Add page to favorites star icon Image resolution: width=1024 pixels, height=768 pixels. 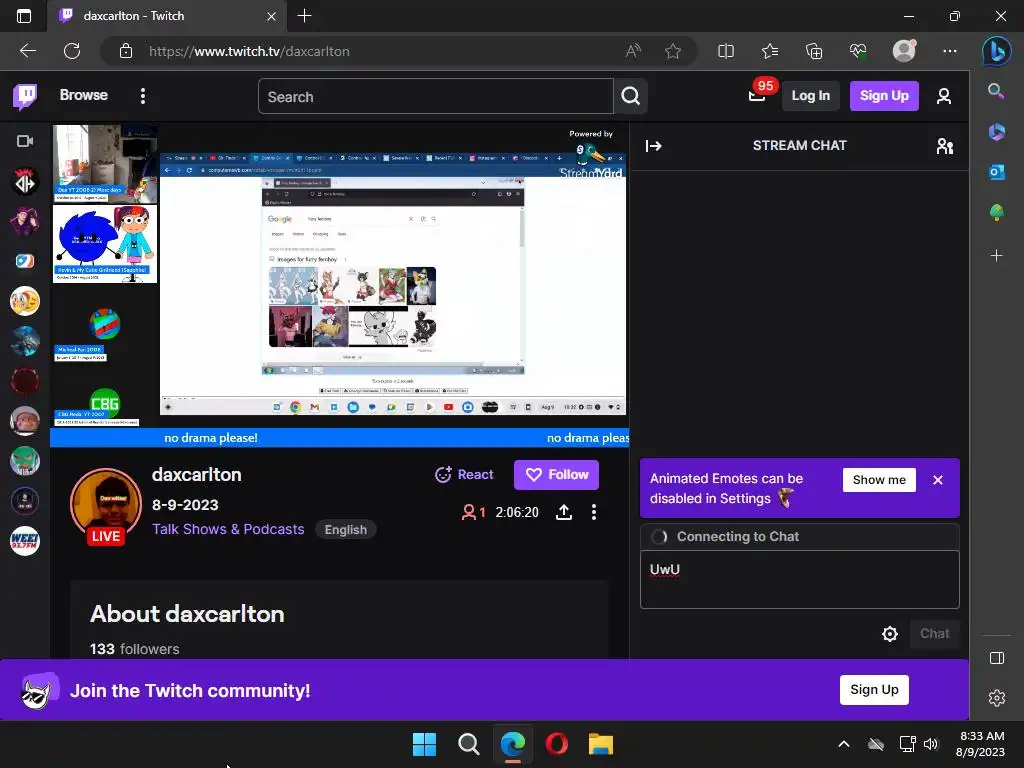[x=673, y=51]
